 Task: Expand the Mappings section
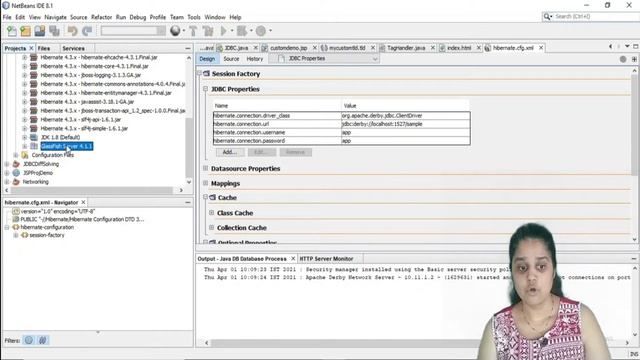(205, 183)
